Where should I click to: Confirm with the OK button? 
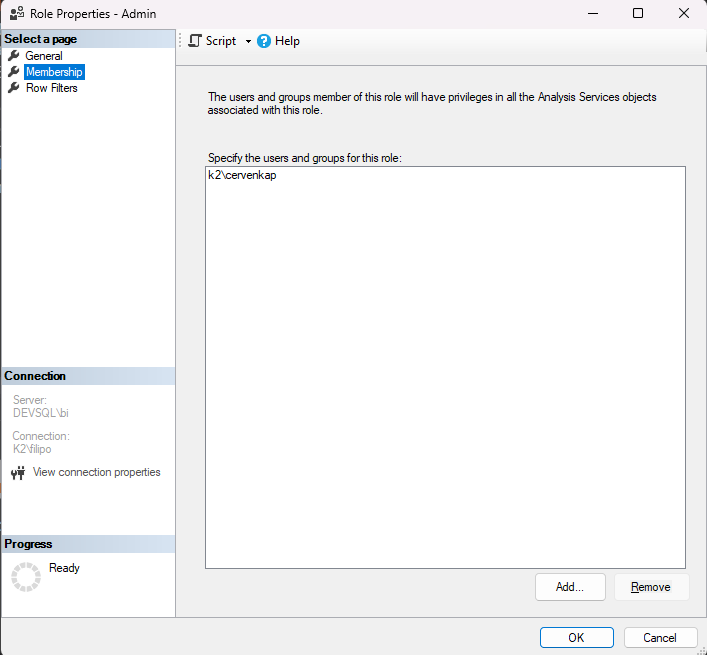point(577,637)
